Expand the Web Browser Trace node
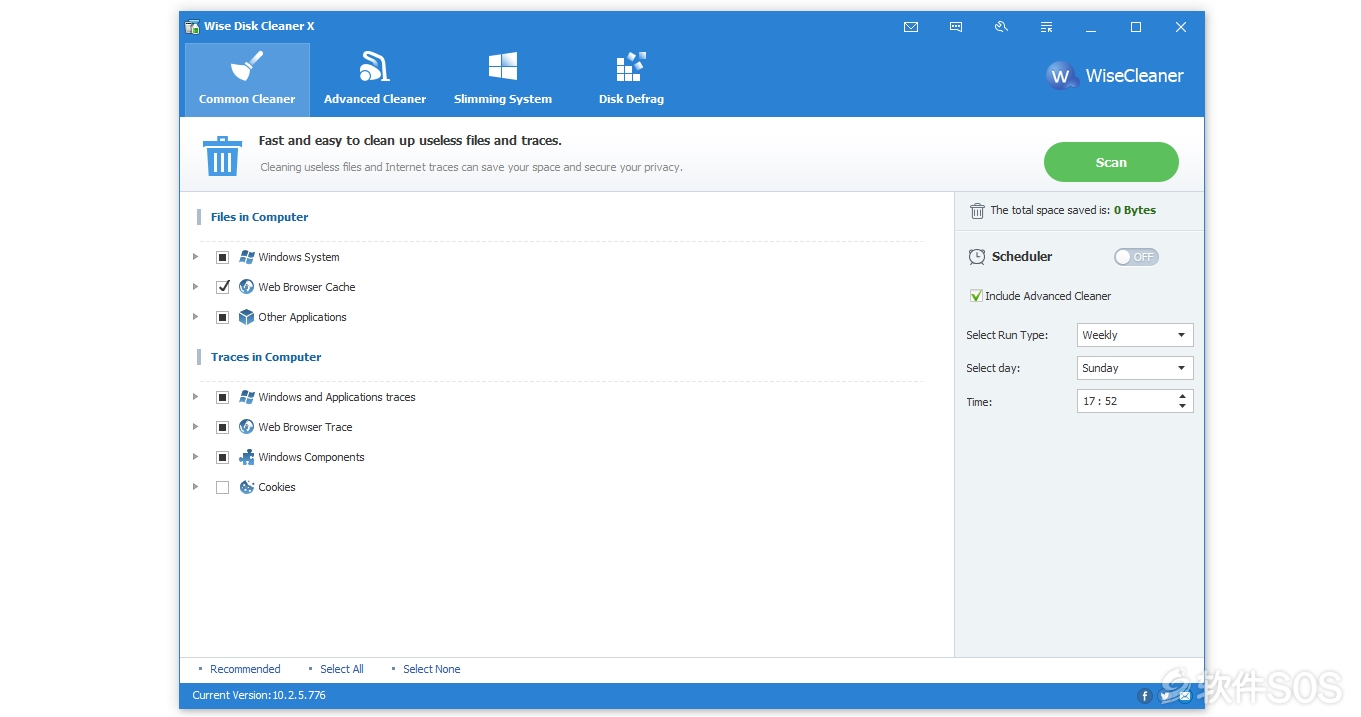The width and height of the screenshot is (1361, 717). [196, 427]
